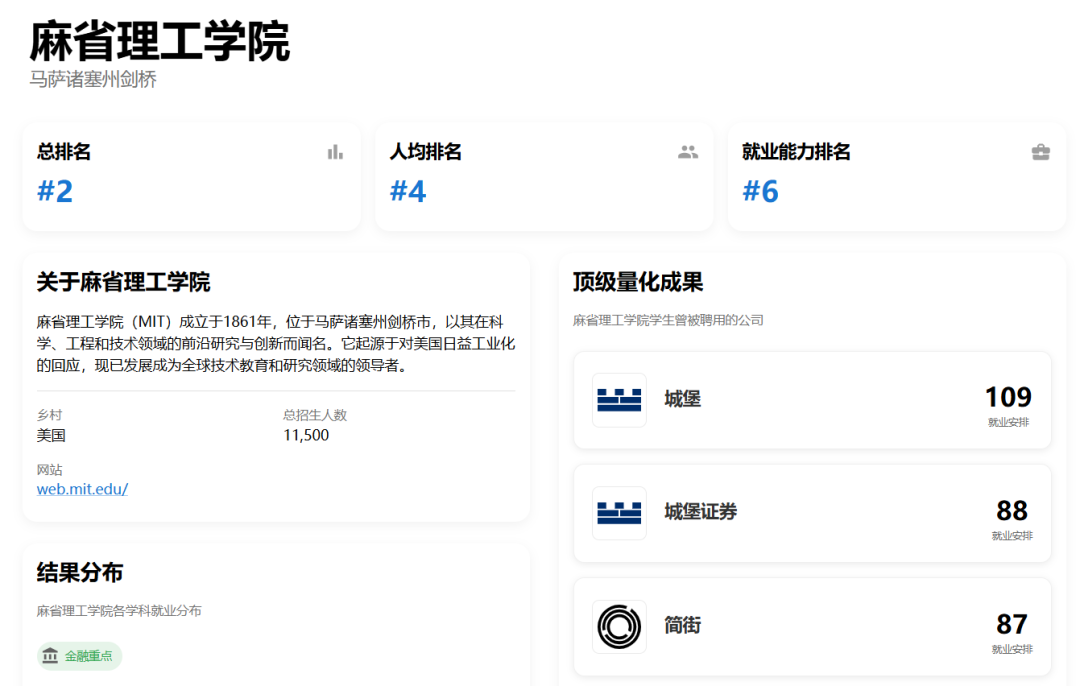Click the 87 placements number
The height and width of the screenshot is (686, 1080).
[x=1012, y=625]
